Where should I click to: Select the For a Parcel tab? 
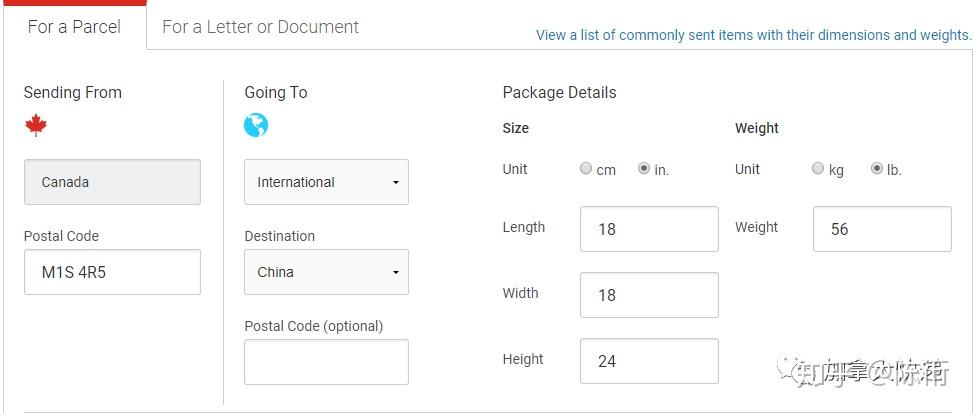74,27
